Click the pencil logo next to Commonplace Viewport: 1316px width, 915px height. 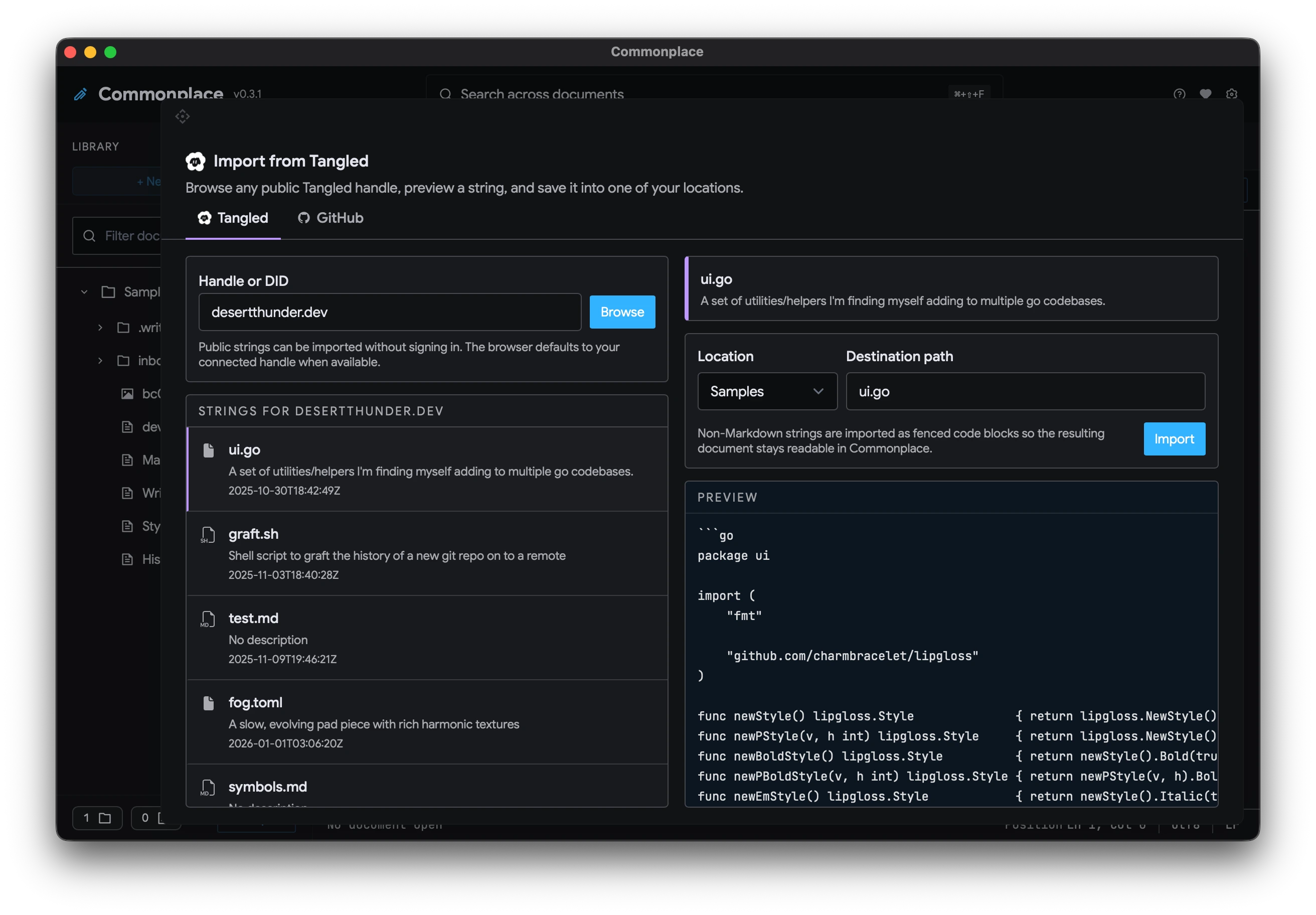tap(81, 94)
